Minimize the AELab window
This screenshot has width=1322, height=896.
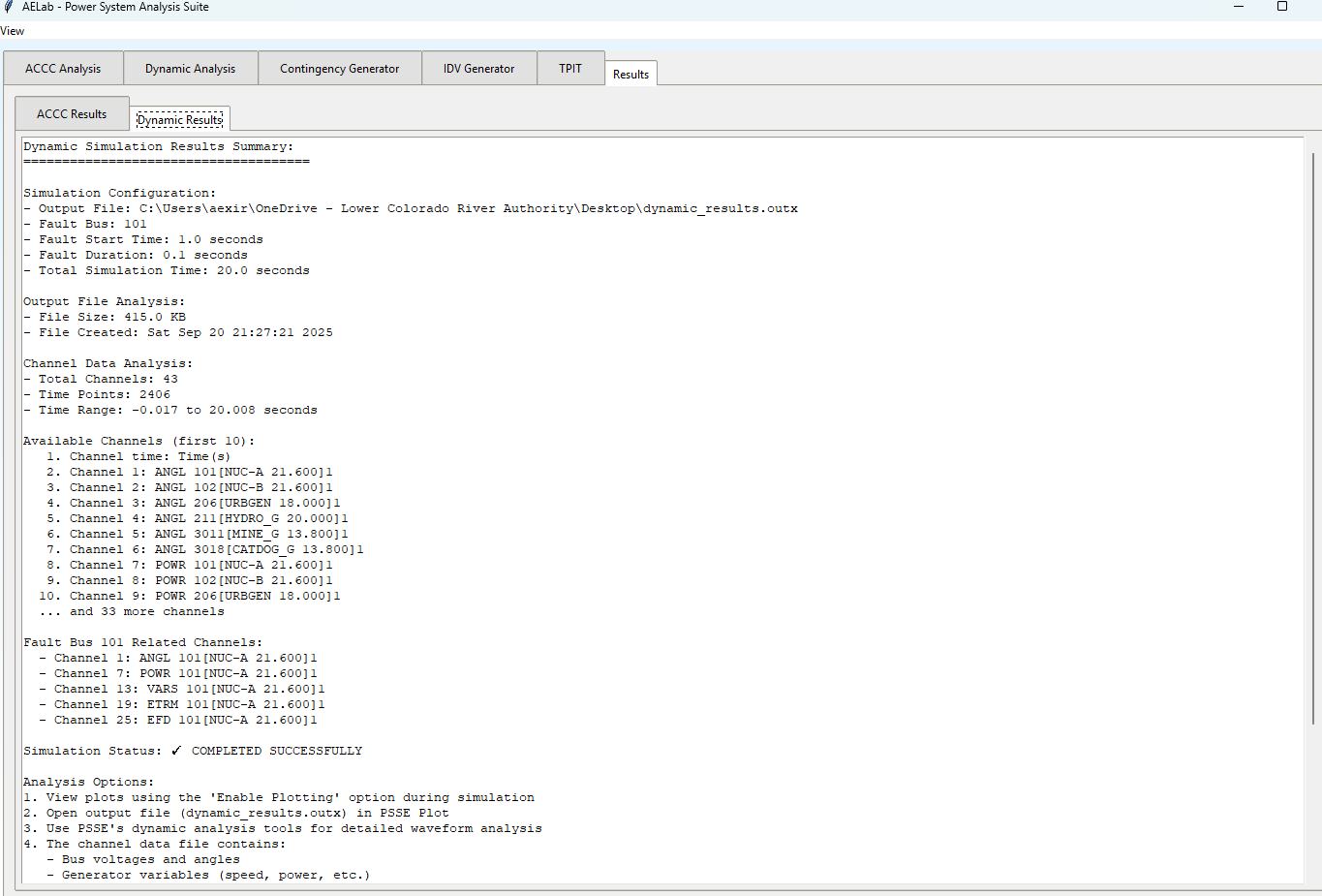(x=1238, y=6)
